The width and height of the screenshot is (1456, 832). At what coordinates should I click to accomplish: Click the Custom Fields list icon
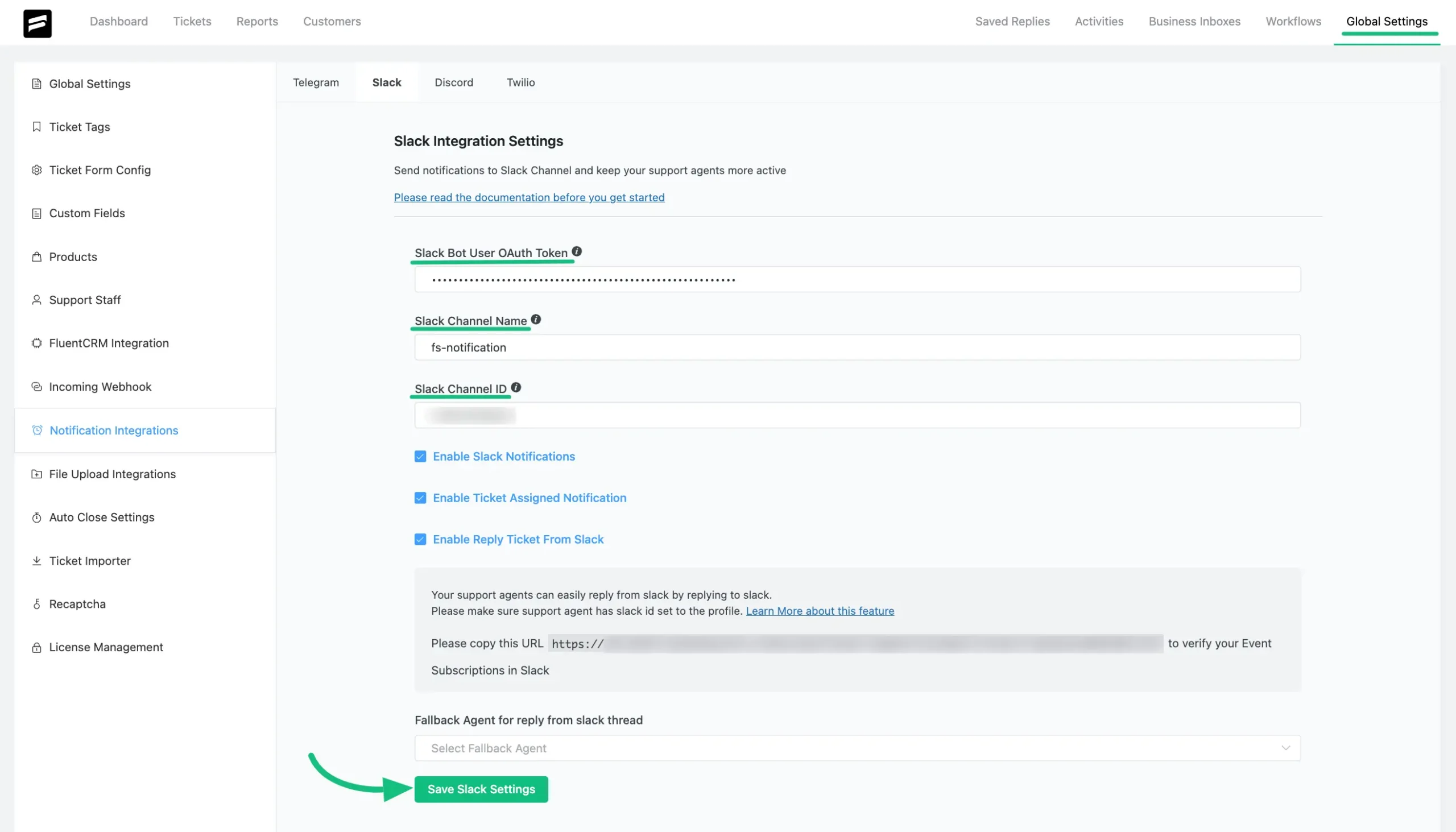click(36, 214)
